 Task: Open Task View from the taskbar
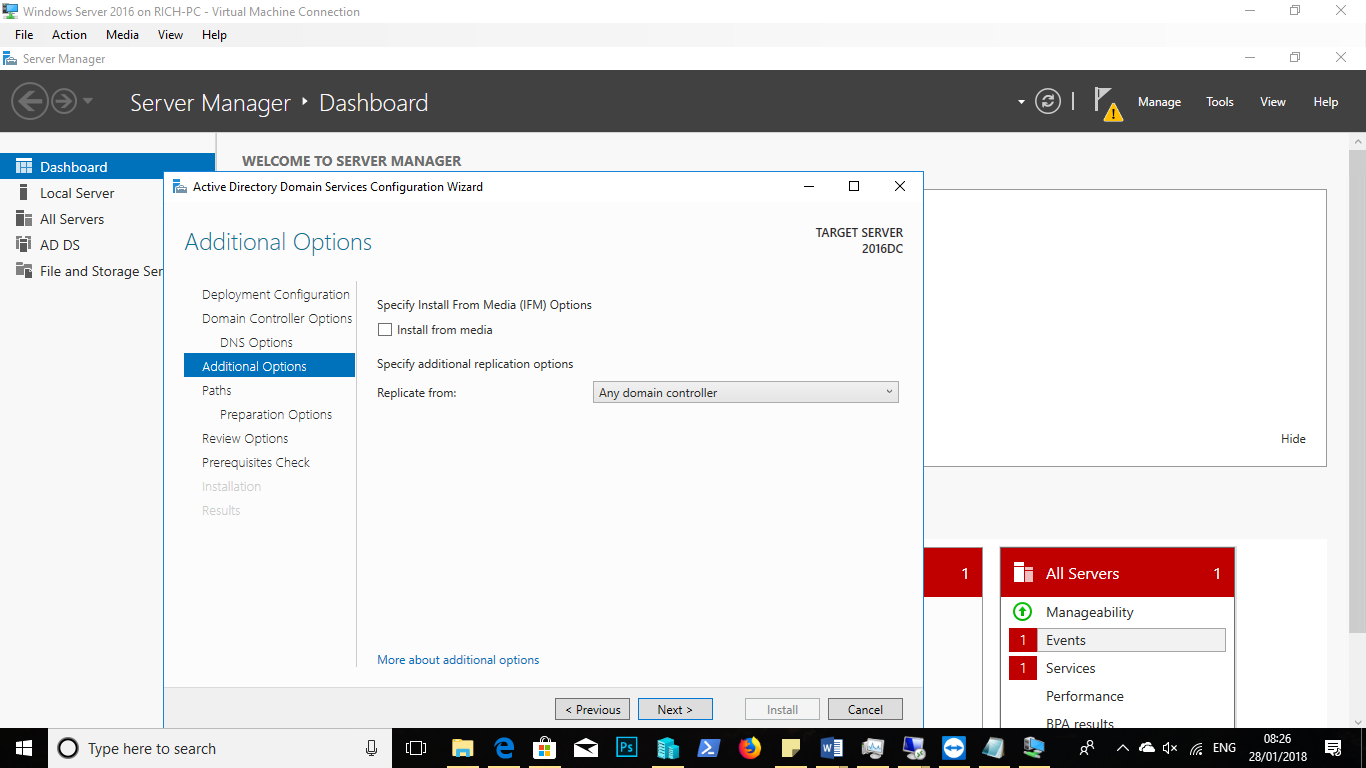tap(416, 748)
